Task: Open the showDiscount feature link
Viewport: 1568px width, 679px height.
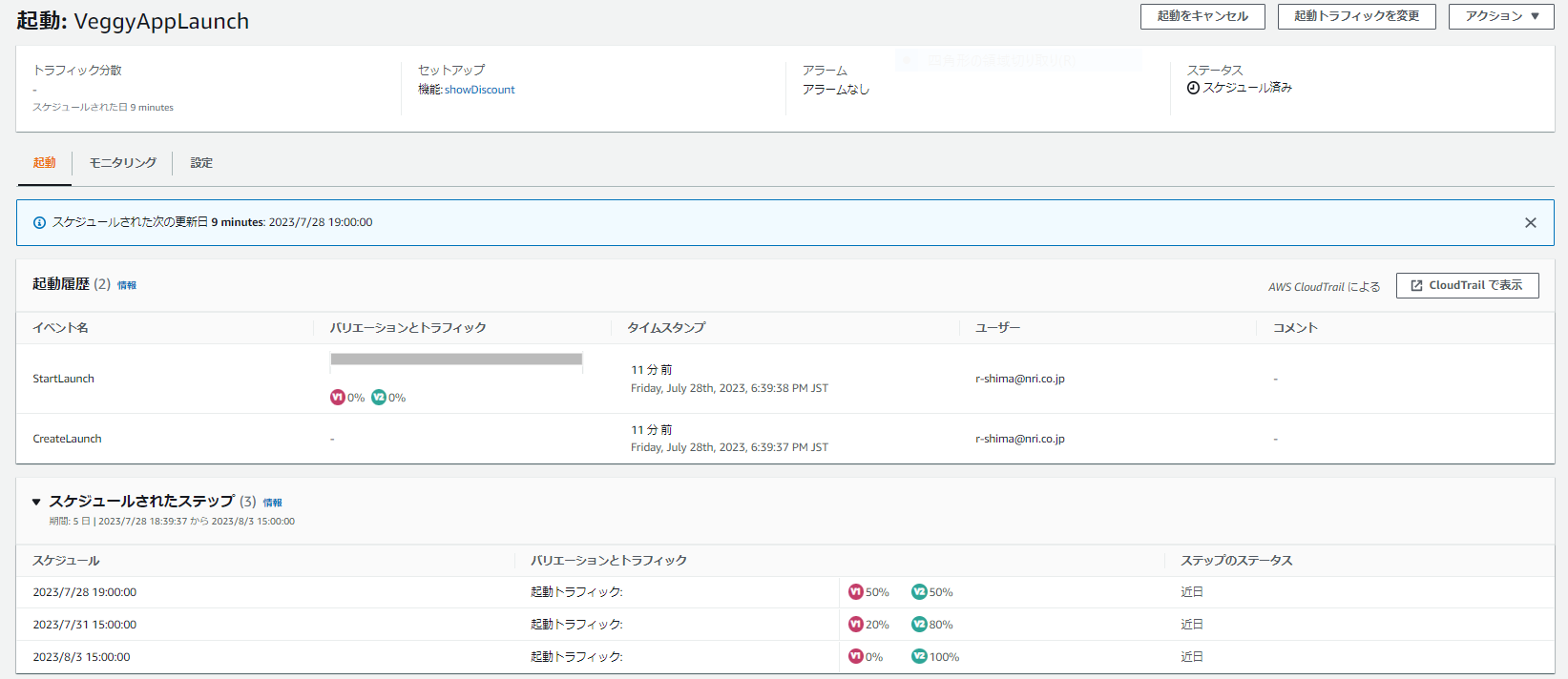Action: (x=479, y=90)
